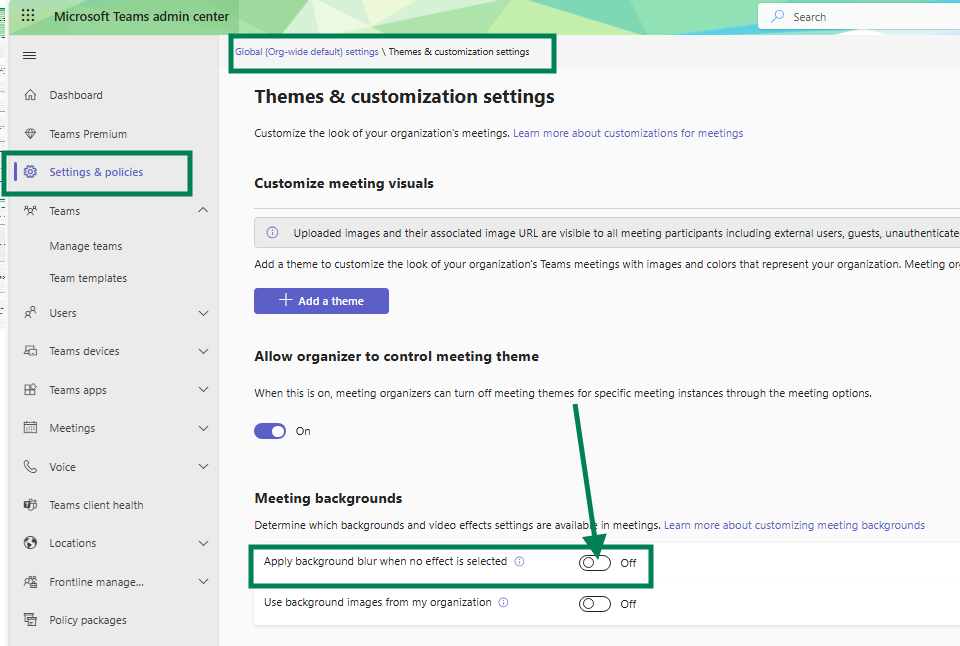
Task: Click the Voice phone icon
Action: click(30, 467)
